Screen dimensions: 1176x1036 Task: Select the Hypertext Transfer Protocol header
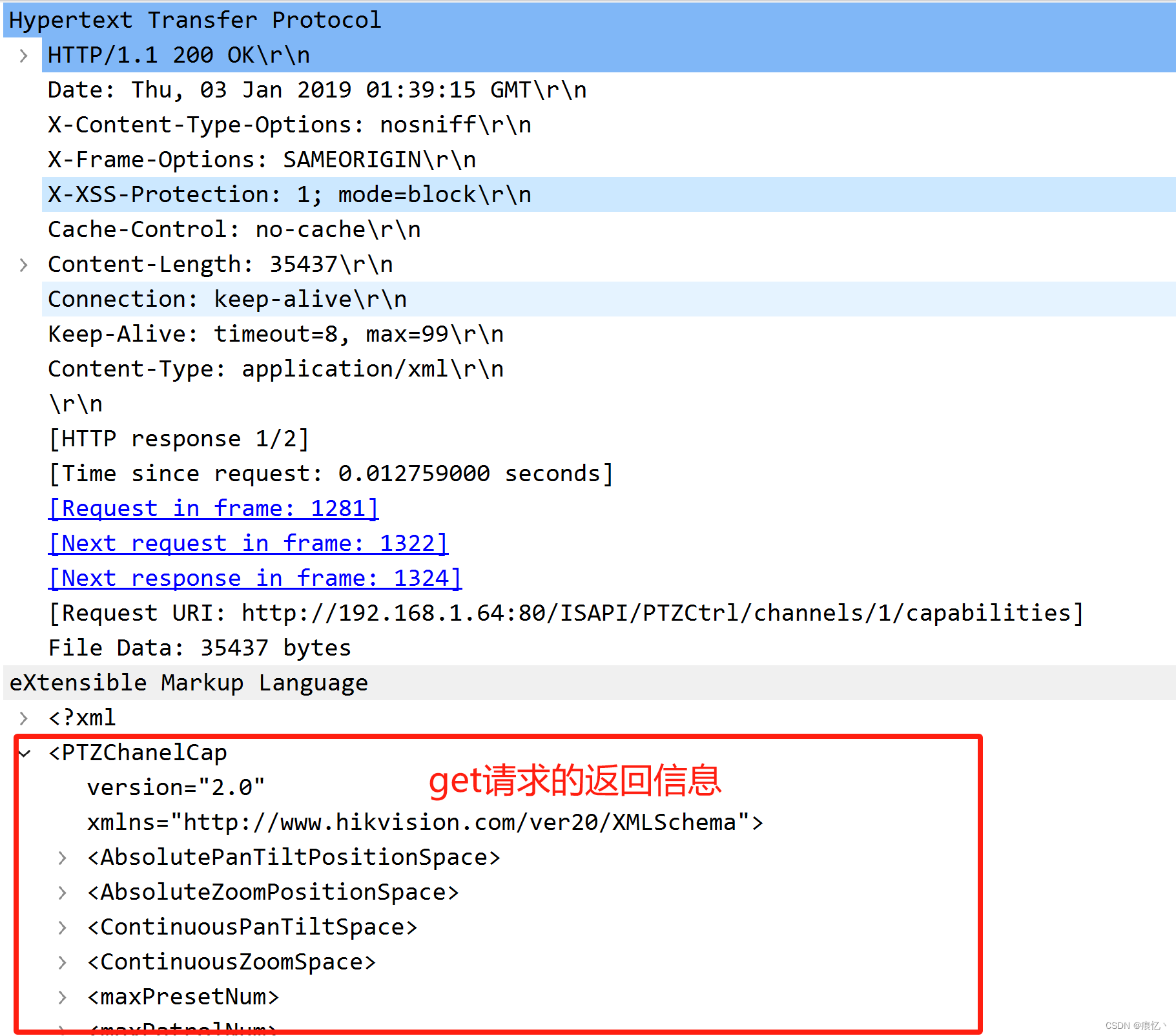[192, 19]
